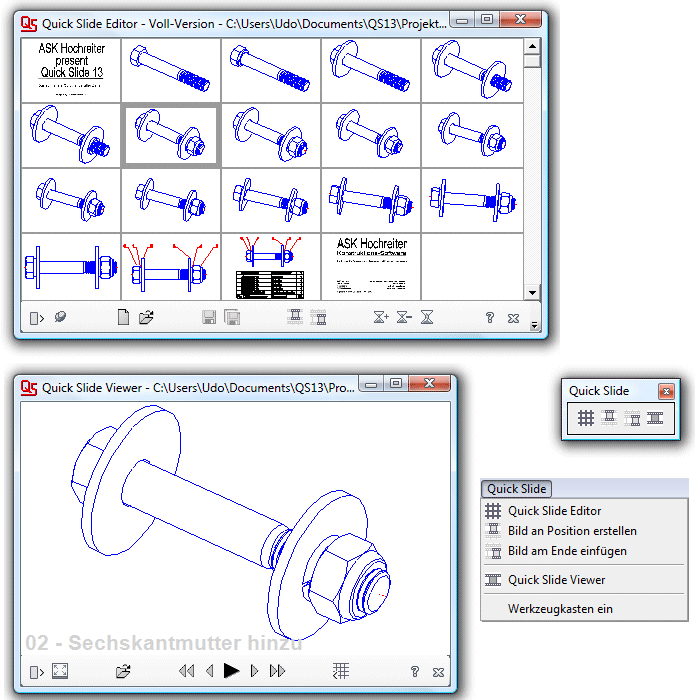Image resolution: width=695 pixels, height=700 pixels.
Task: Click the grid-with-arrow editor icon in the Viewer toolbar
Action: (x=341, y=671)
